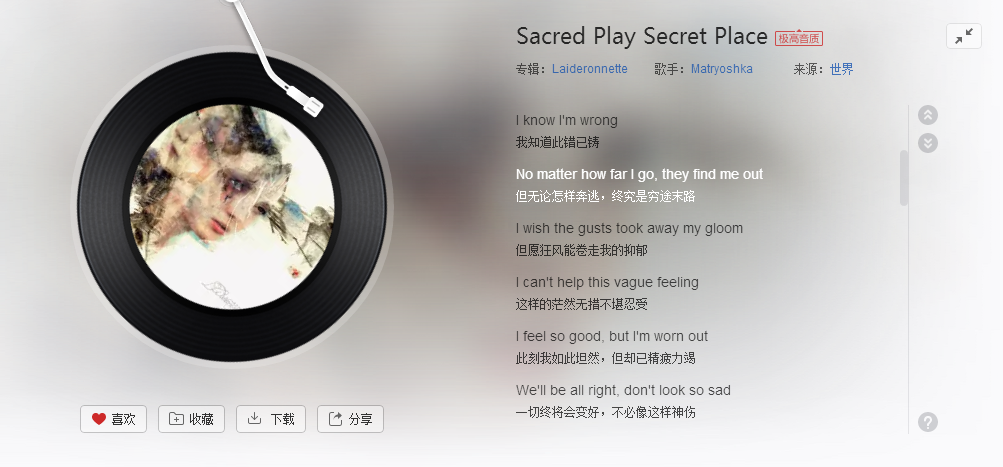Open the Laideronnette album link
Screen dimensions: 1003x467
point(590,69)
